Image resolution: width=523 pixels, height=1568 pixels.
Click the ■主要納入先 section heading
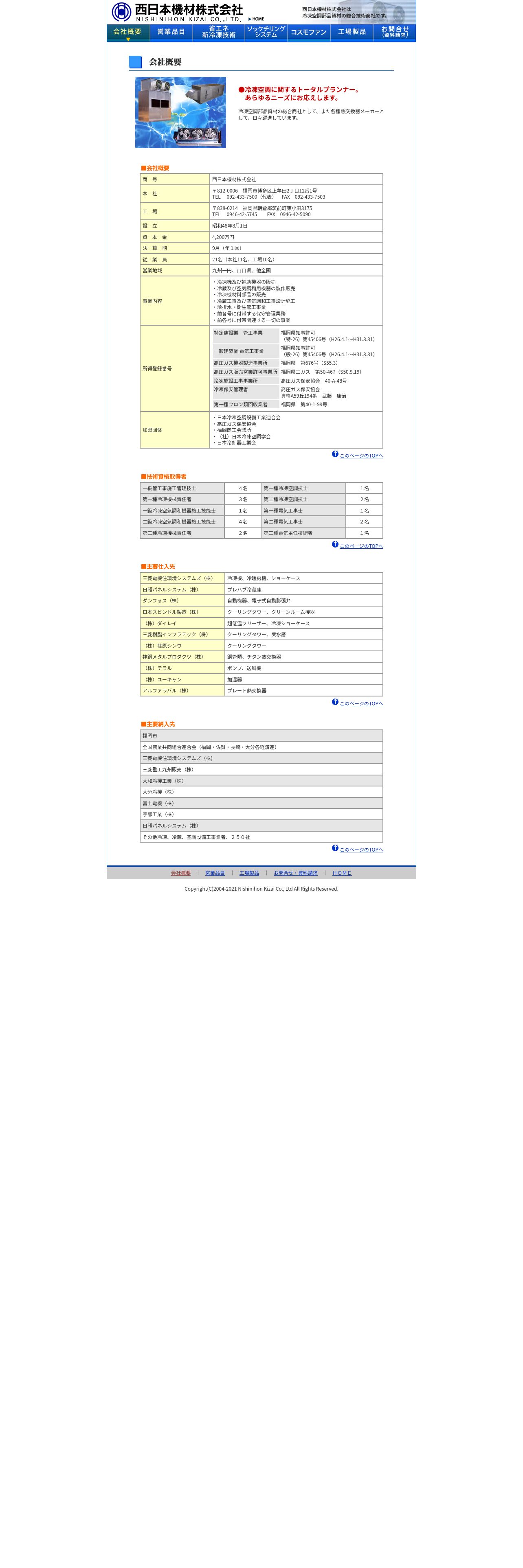click(158, 724)
